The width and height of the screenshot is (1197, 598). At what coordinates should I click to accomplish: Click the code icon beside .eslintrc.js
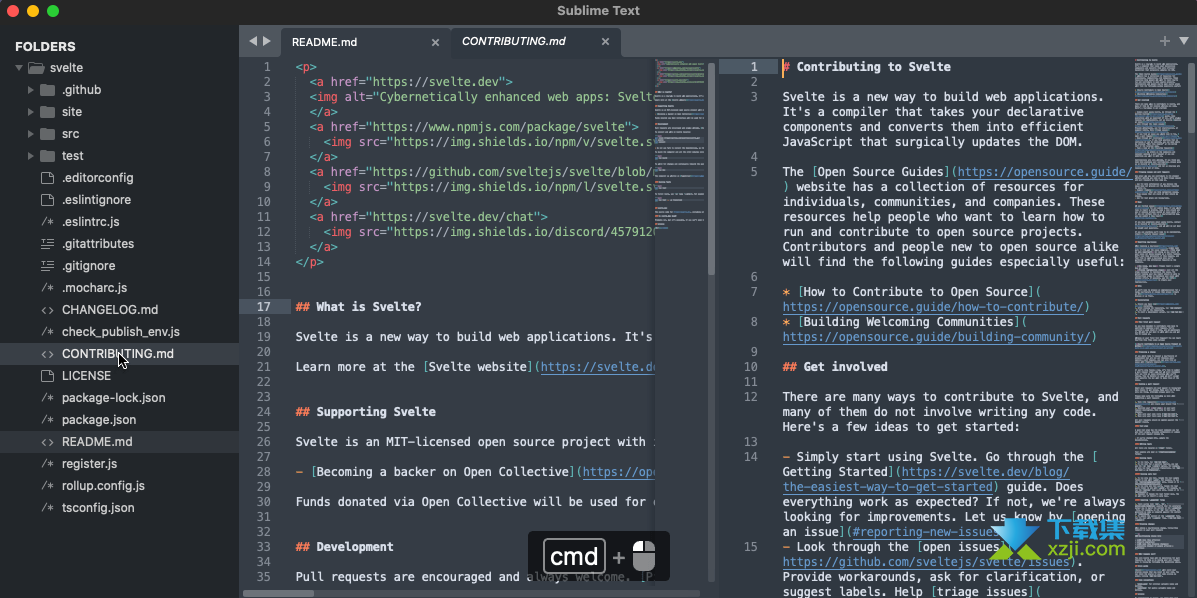click(47, 222)
